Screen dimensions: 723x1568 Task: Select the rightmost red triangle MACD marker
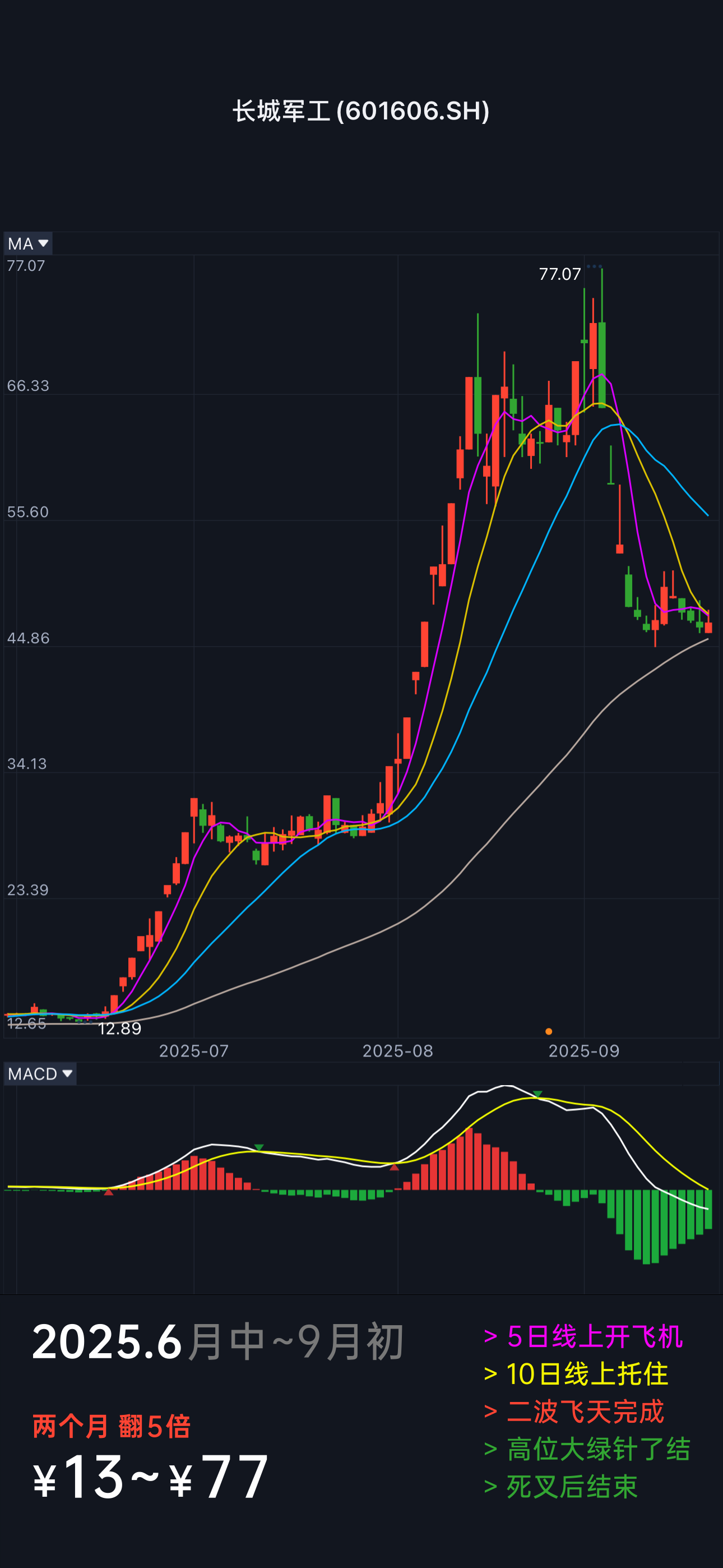[x=395, y=1166]
